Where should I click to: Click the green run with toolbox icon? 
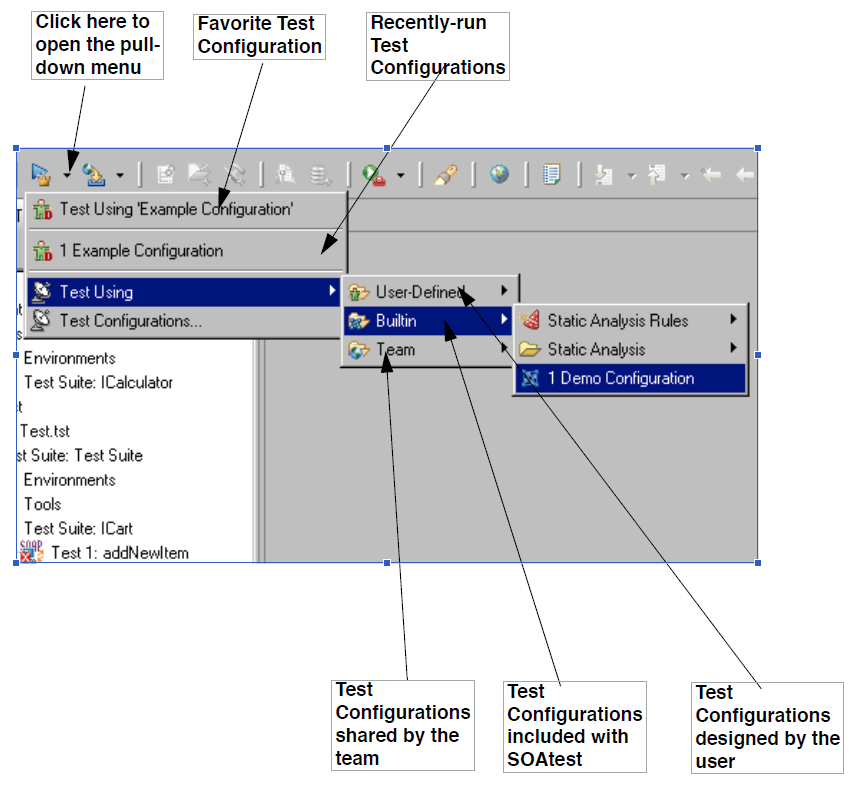[374, 175]
